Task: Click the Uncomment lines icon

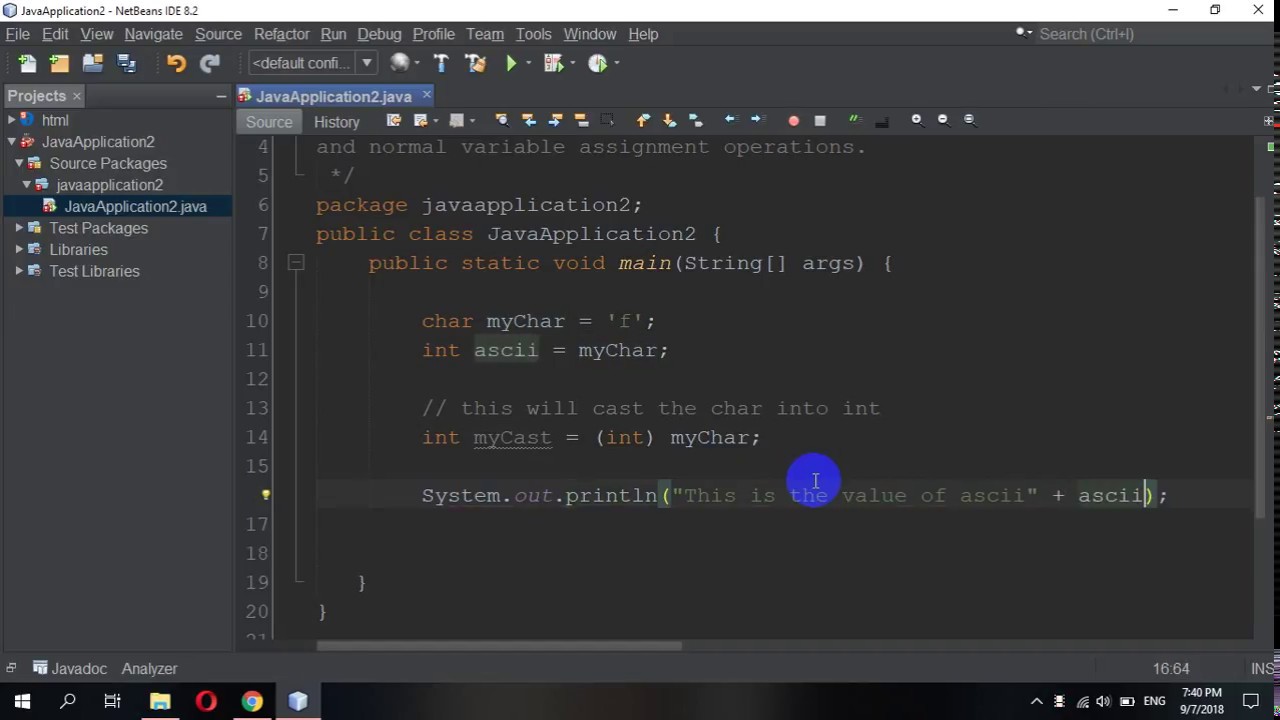Action: point(881,121)
